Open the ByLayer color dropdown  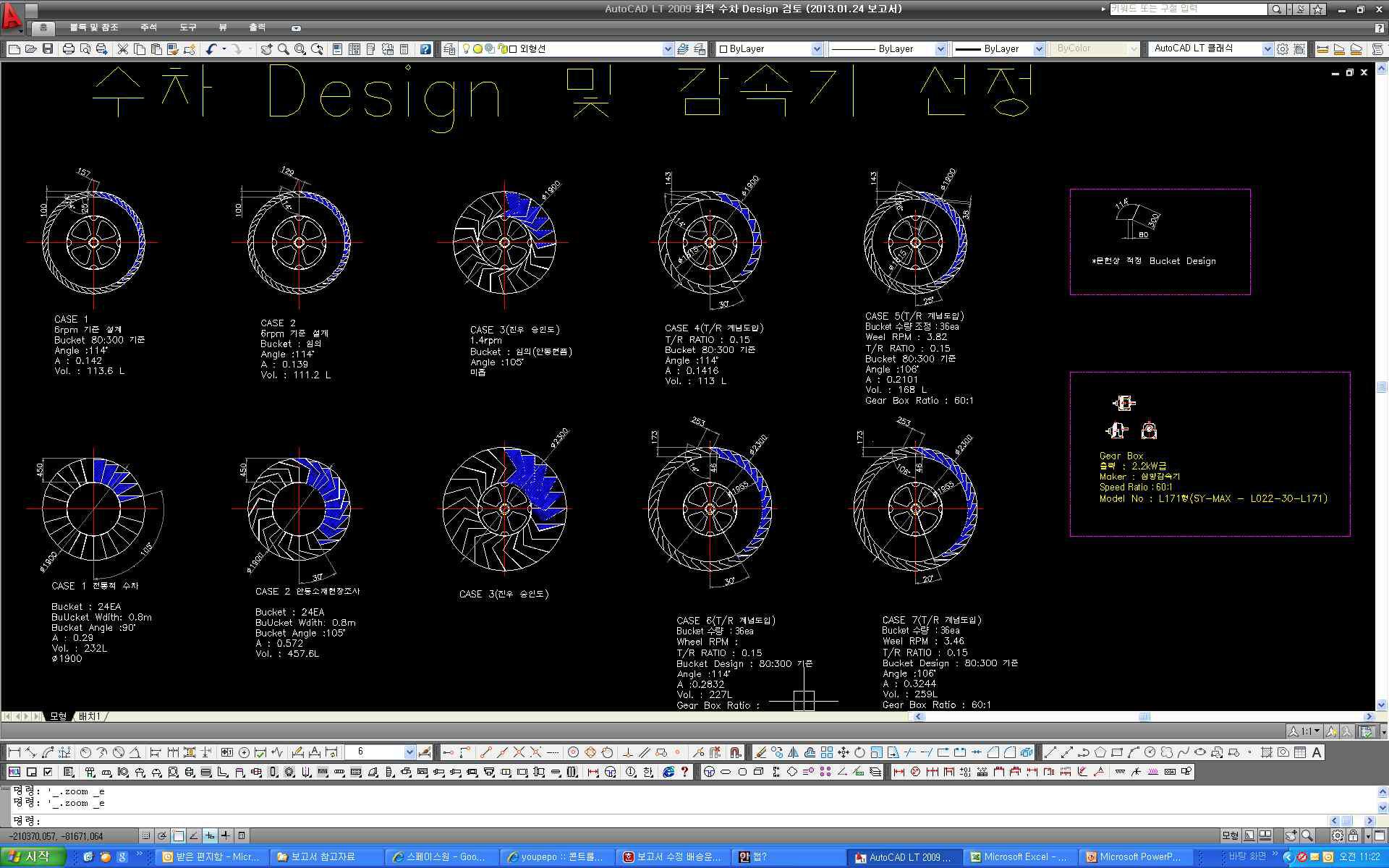pyautogui.click(x=817, y=49)
